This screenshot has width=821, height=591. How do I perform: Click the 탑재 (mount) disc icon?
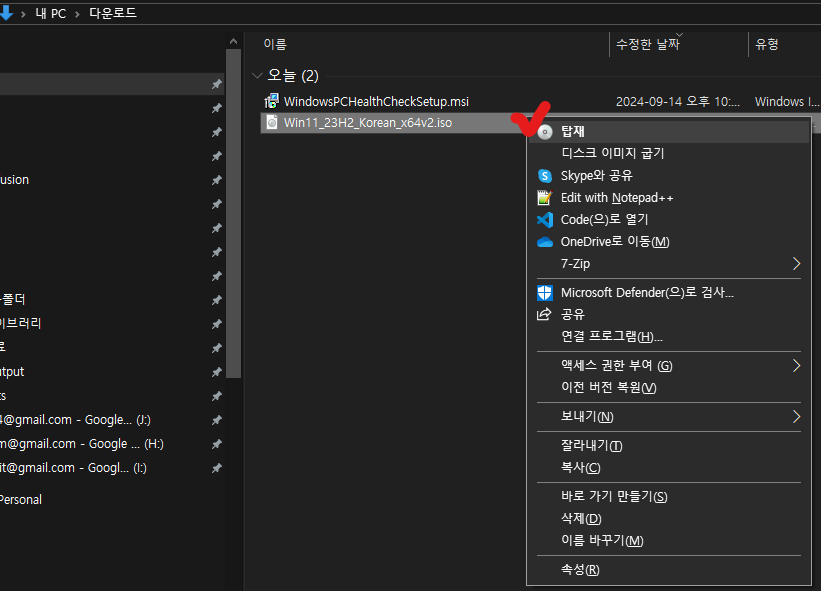click(x=545, y=132)
